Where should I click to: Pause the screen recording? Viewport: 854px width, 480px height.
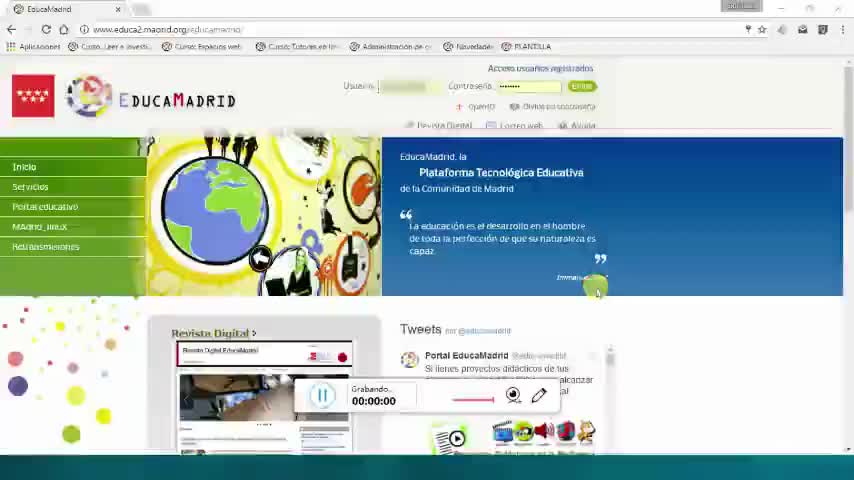click(322, 396)
